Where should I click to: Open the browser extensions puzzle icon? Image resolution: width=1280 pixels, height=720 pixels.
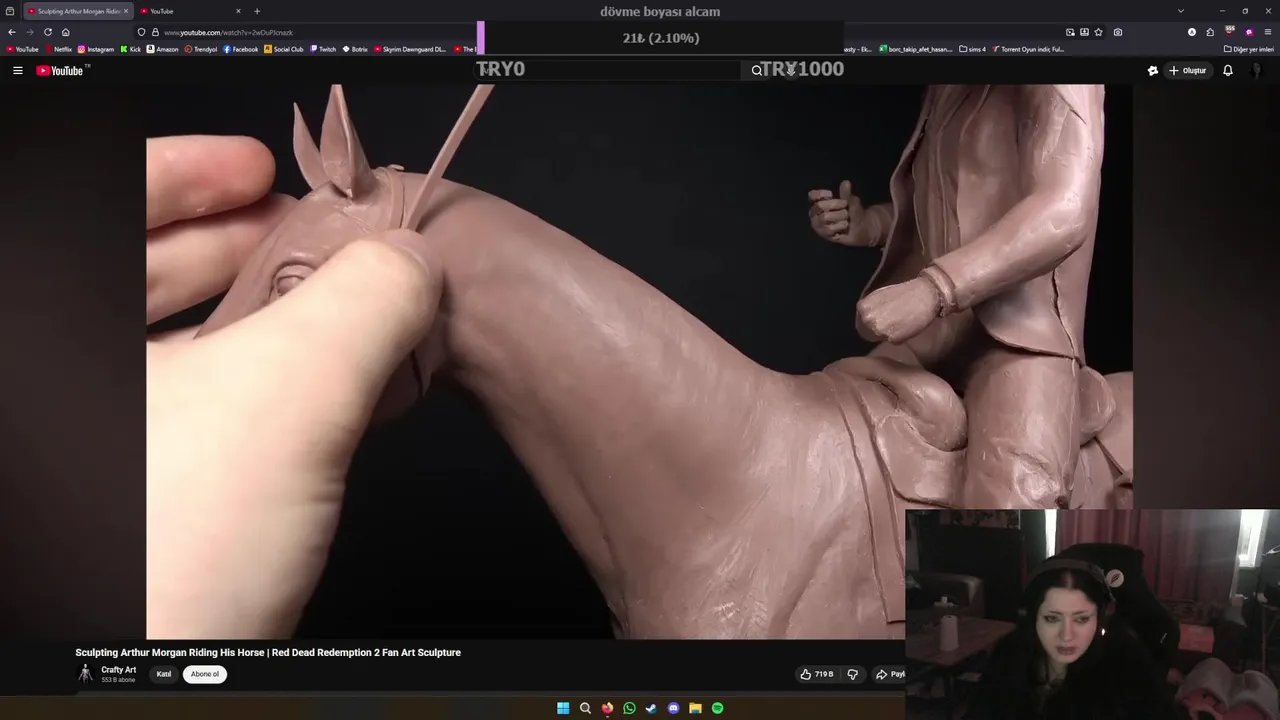(x=1210, y=32)
